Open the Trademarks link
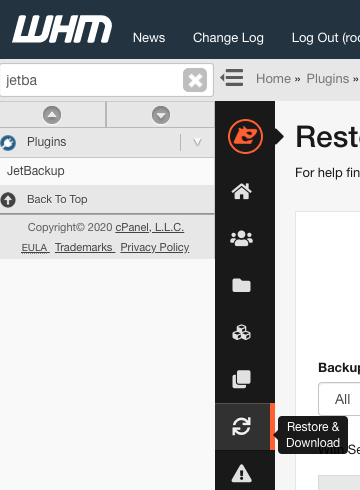This screenshot has height=490, width=360. [84, 247]
